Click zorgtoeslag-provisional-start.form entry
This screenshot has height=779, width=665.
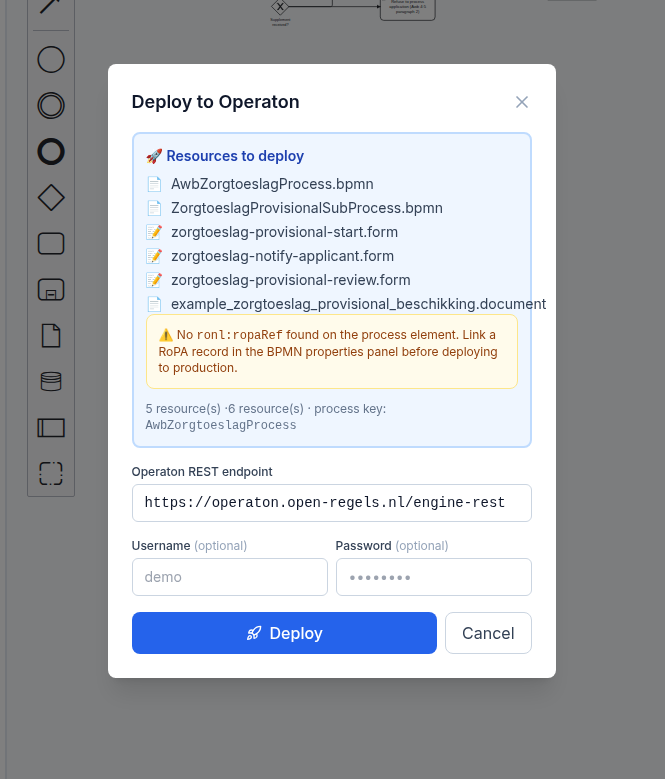[284, 232]
